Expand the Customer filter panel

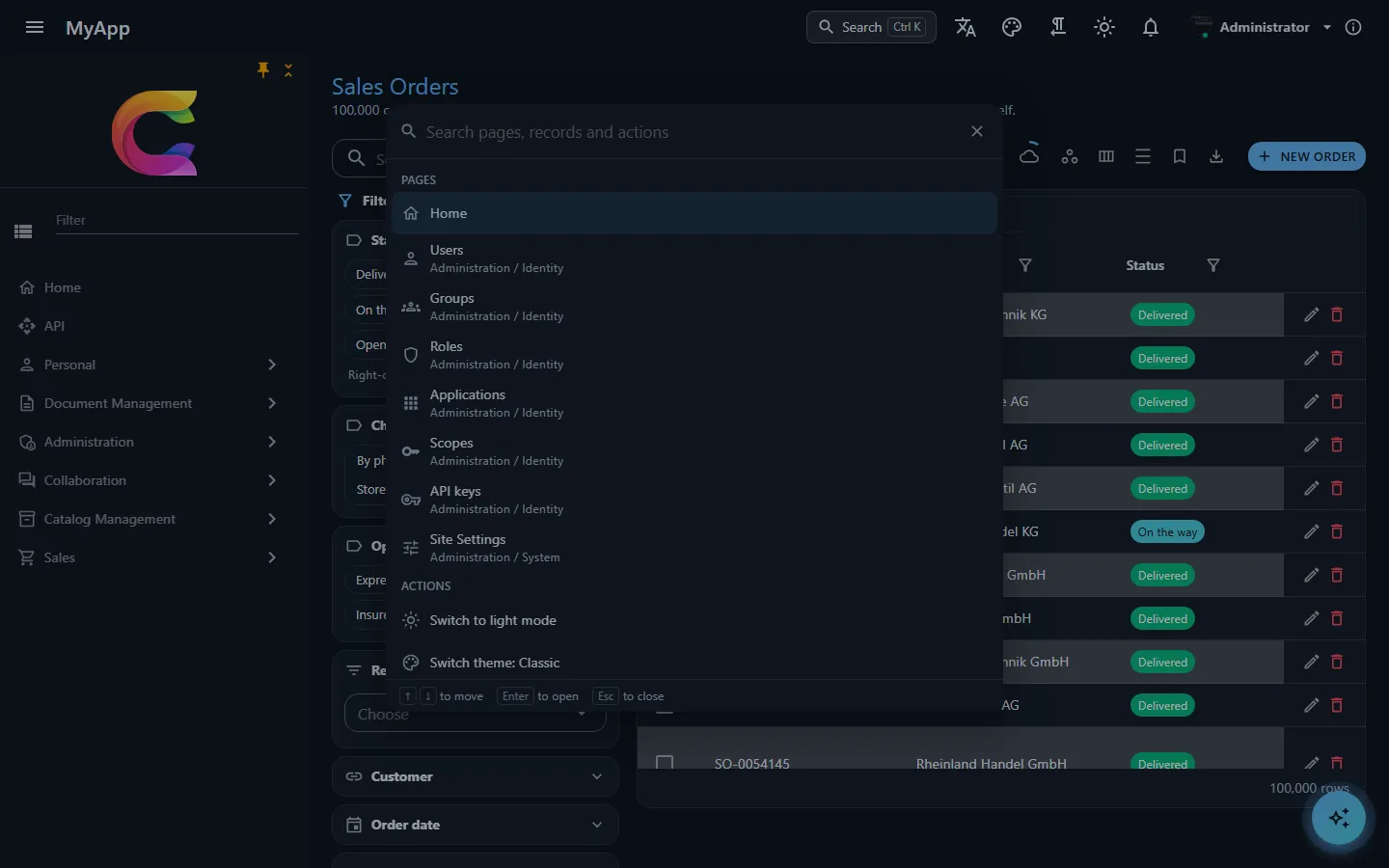click(x=476, y=776)
